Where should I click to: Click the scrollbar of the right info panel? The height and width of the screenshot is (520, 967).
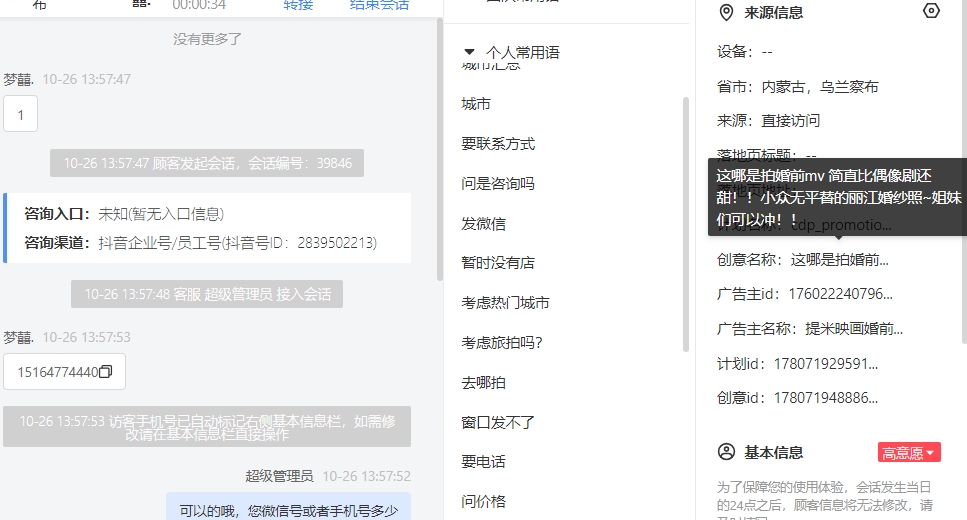point(963,171)
